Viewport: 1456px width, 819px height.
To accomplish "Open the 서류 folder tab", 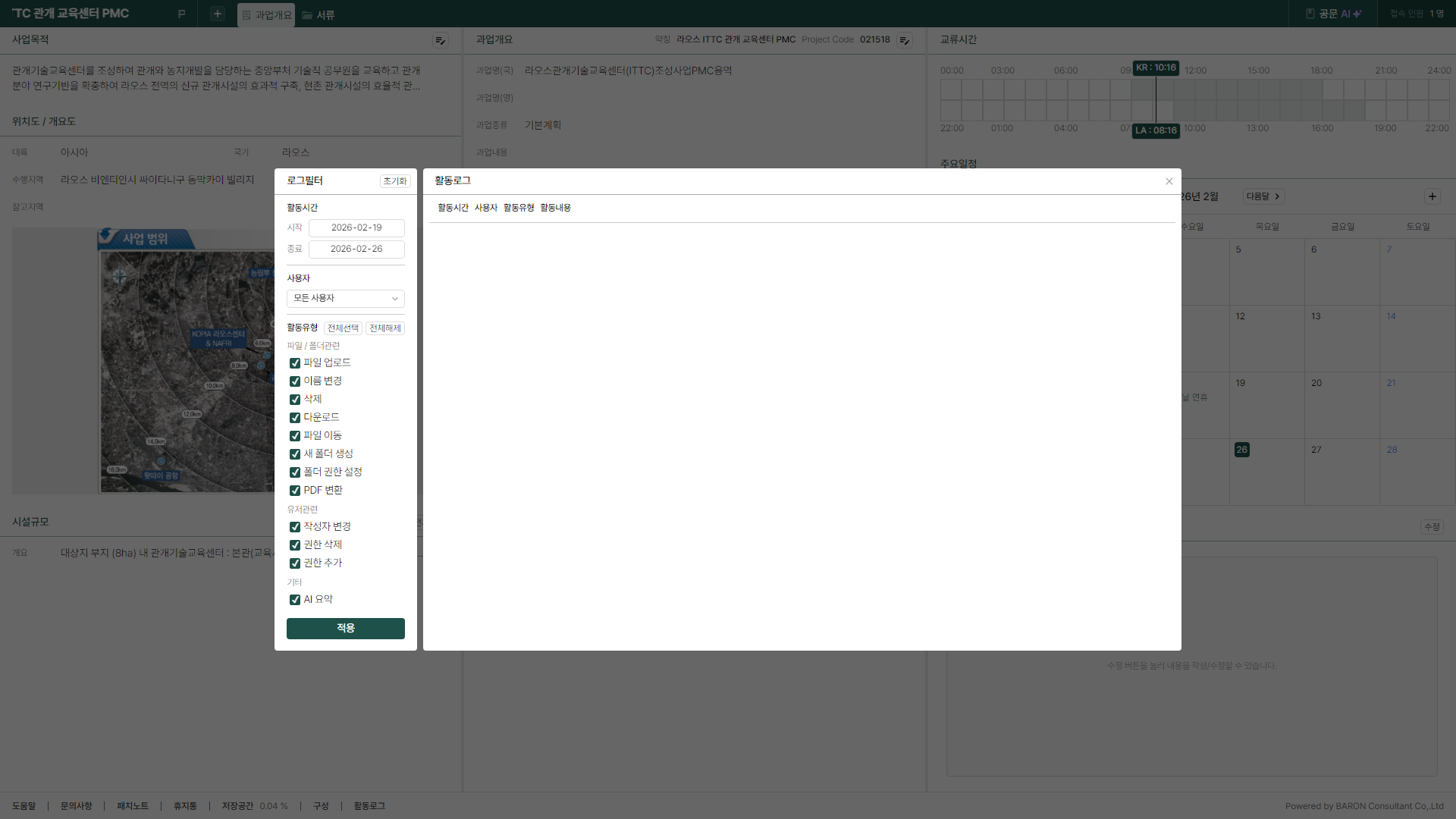I will coord(318,15).
